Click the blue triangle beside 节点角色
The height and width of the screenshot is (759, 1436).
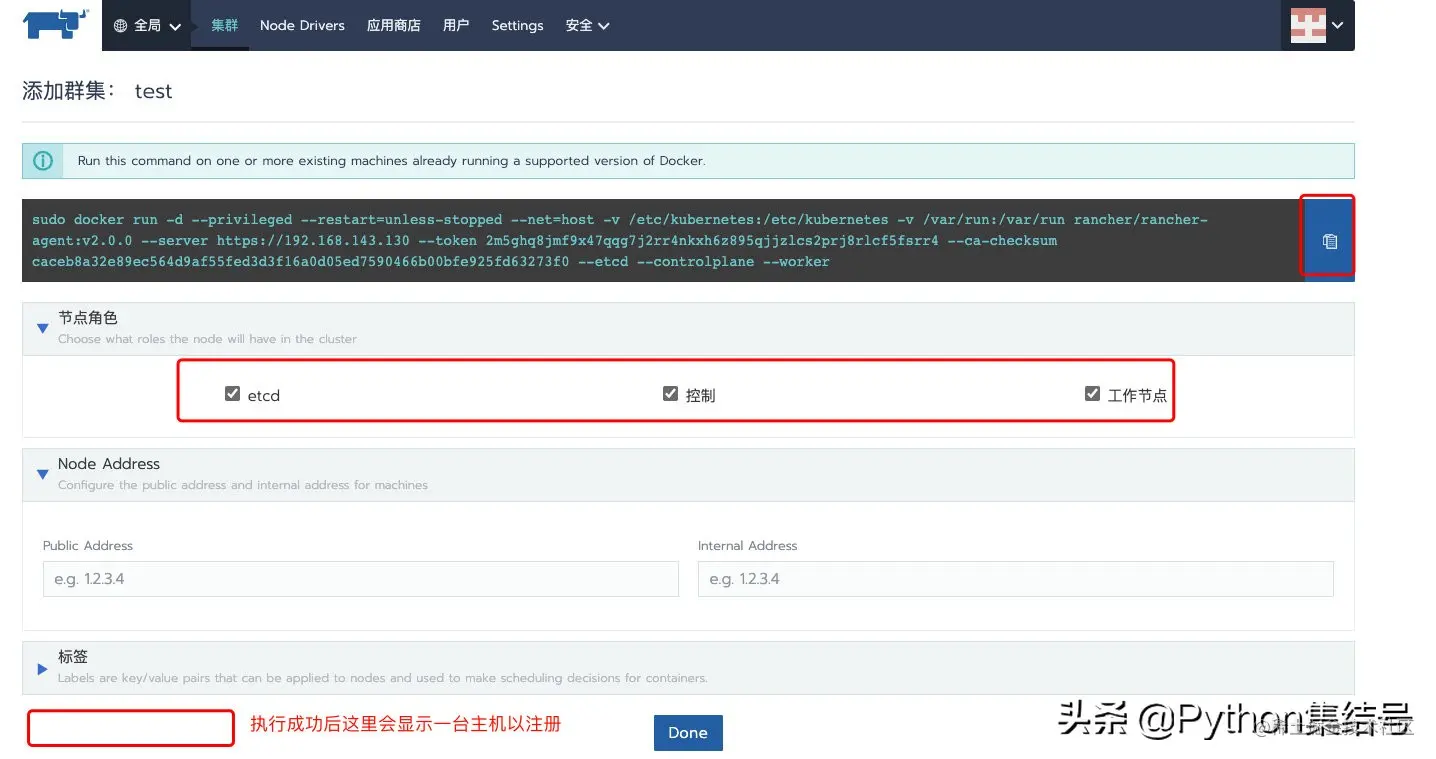click(41, 327)
